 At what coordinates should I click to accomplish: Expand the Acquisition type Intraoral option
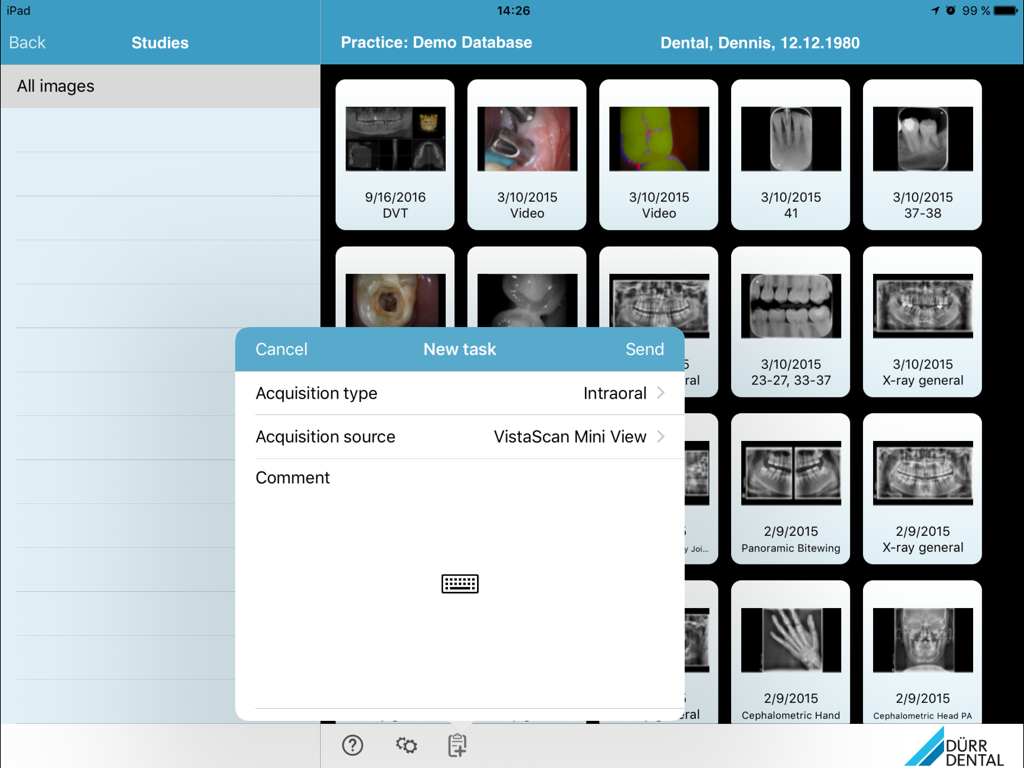click(614, 393)
